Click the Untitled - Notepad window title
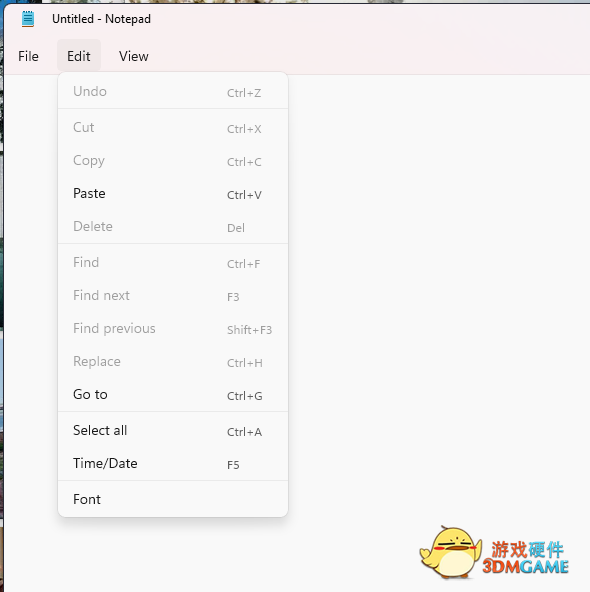The image size is (590, 592). coord(101,19)
